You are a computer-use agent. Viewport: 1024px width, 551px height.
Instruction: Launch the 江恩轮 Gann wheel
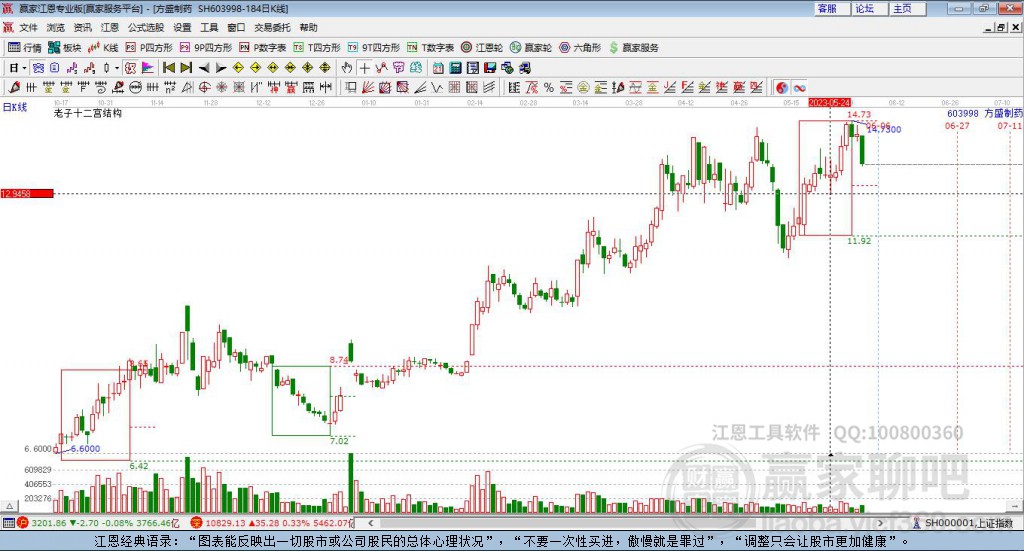(x=482, y=48)
